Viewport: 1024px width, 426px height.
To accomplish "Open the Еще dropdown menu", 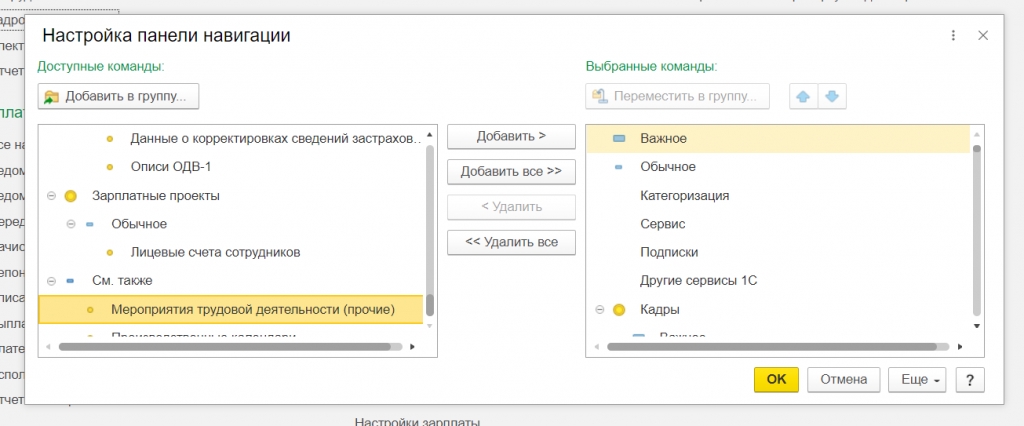I will [916, 380].
